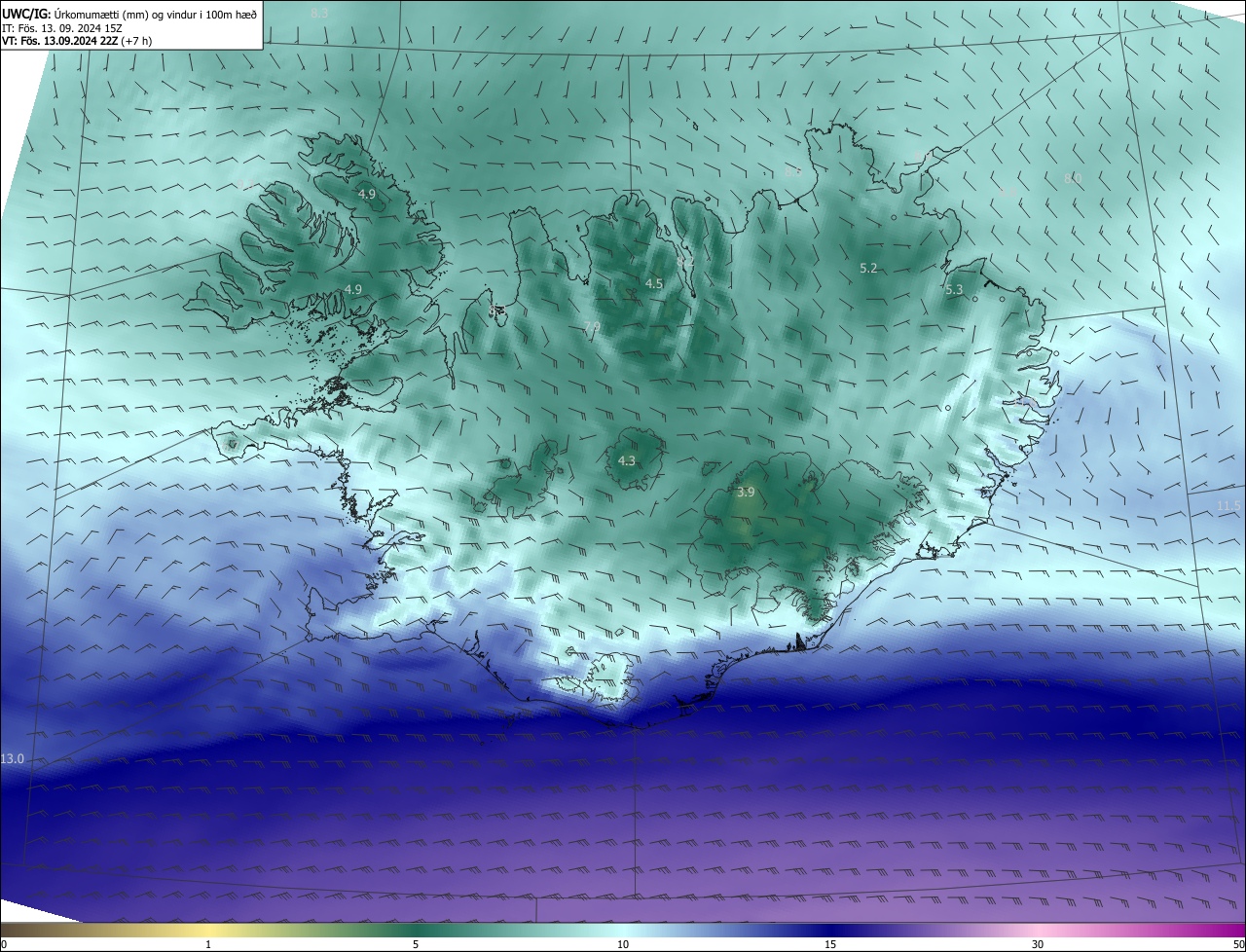Click the 3.9 value on the large glacier

(x=746, y=493)
